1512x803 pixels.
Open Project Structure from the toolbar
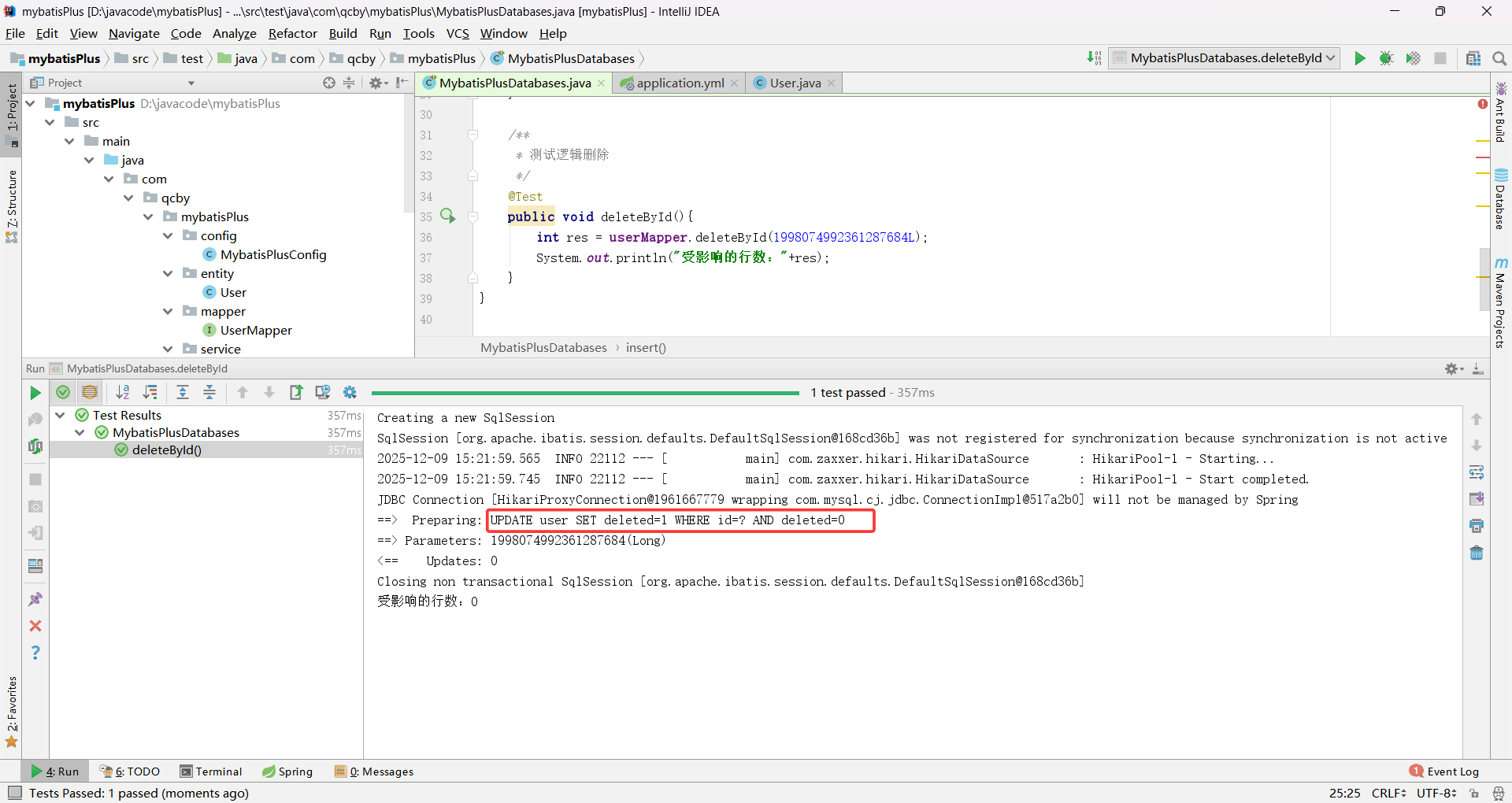pos(1473,58)
